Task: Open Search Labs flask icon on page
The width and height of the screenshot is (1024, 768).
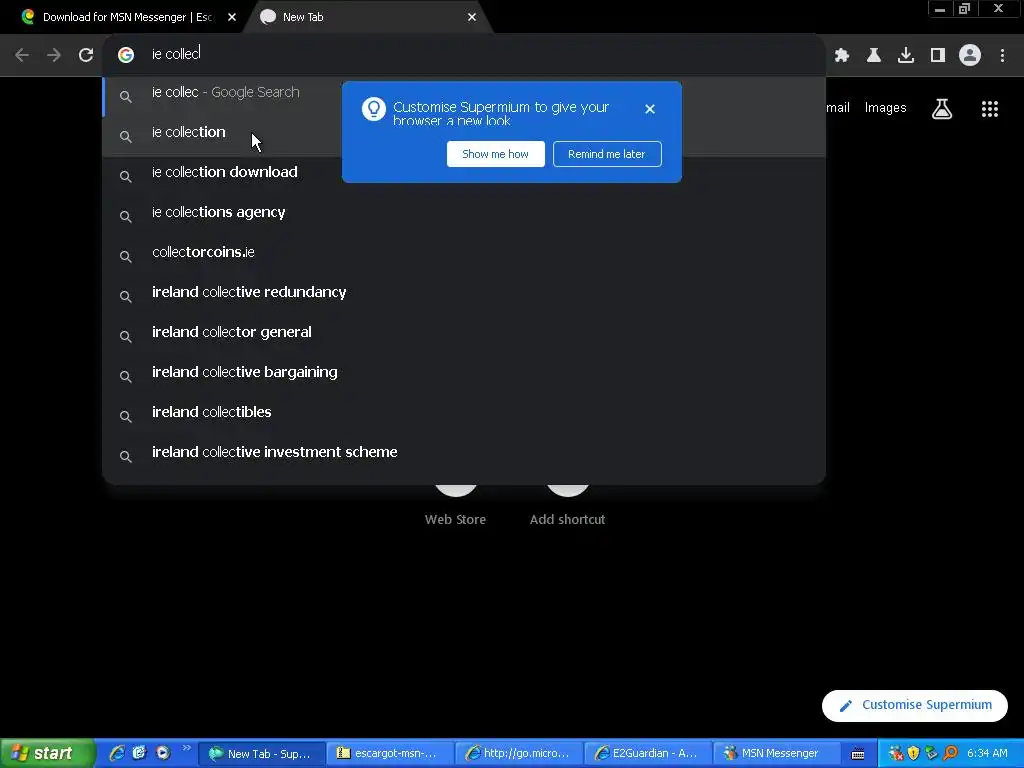Action: (942, 109)
